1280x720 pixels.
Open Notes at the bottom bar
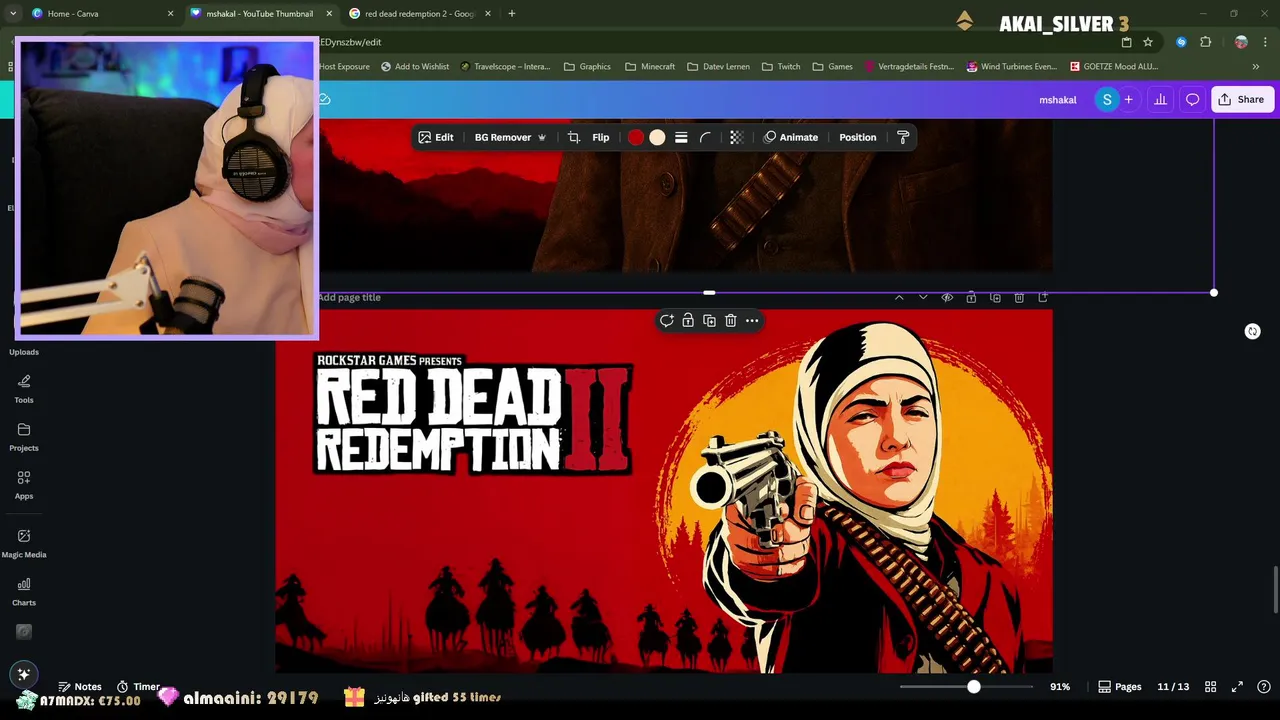pos(80,687)
